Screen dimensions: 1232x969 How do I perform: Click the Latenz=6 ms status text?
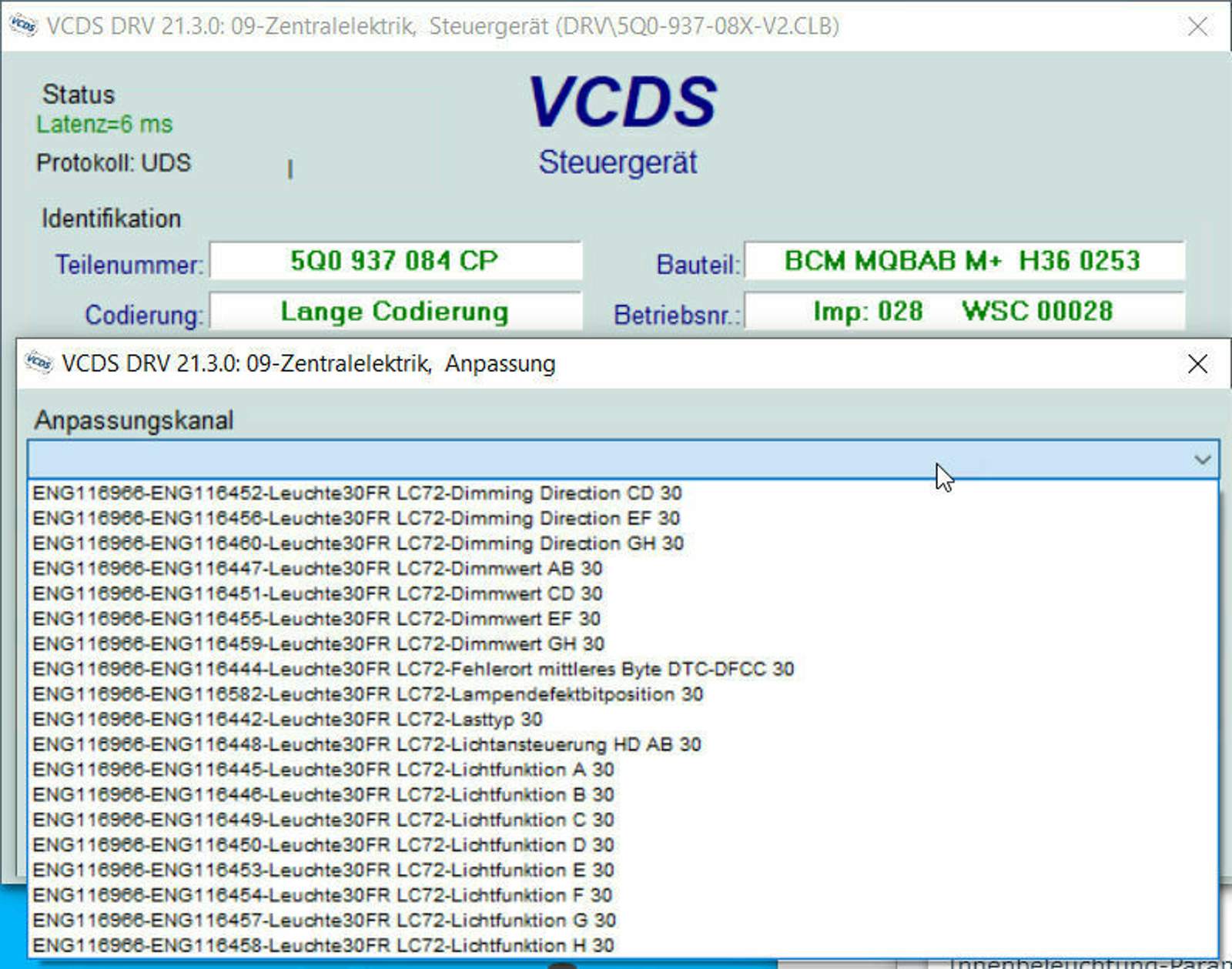click(x=105, y=124)
